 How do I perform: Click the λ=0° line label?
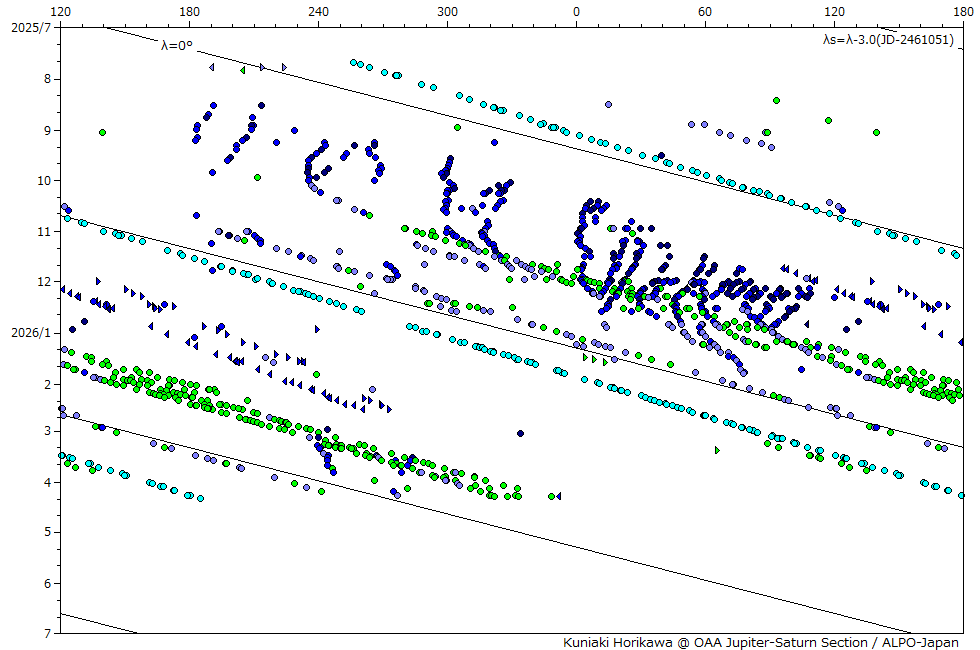coord(176,44)
